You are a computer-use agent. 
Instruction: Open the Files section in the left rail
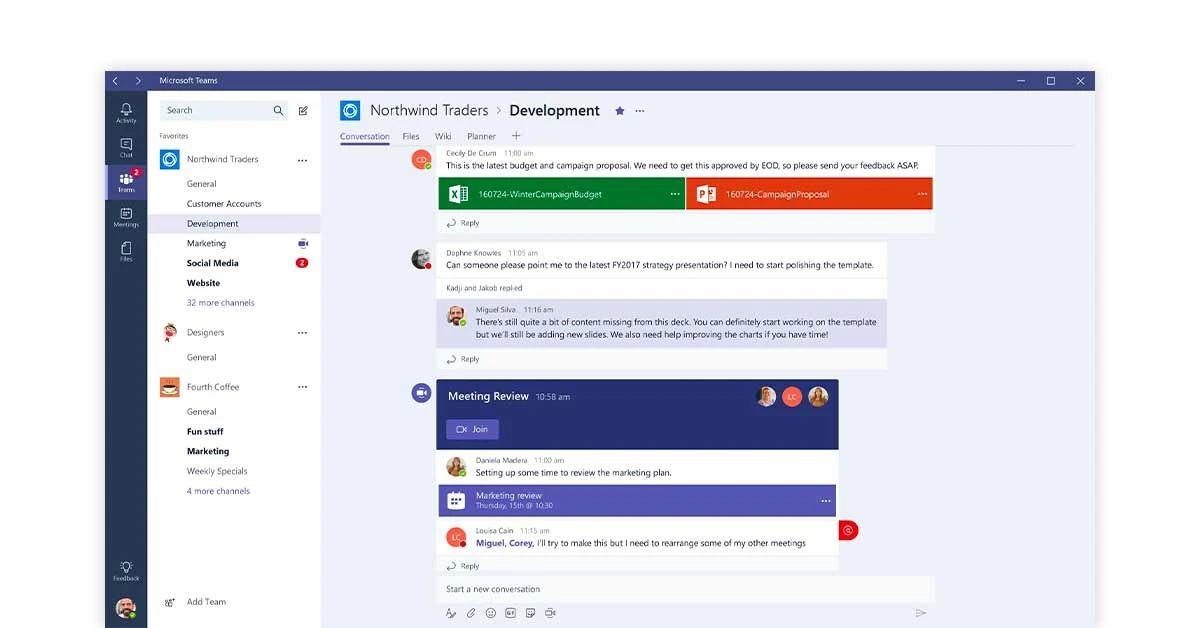[x=125, y=250]
